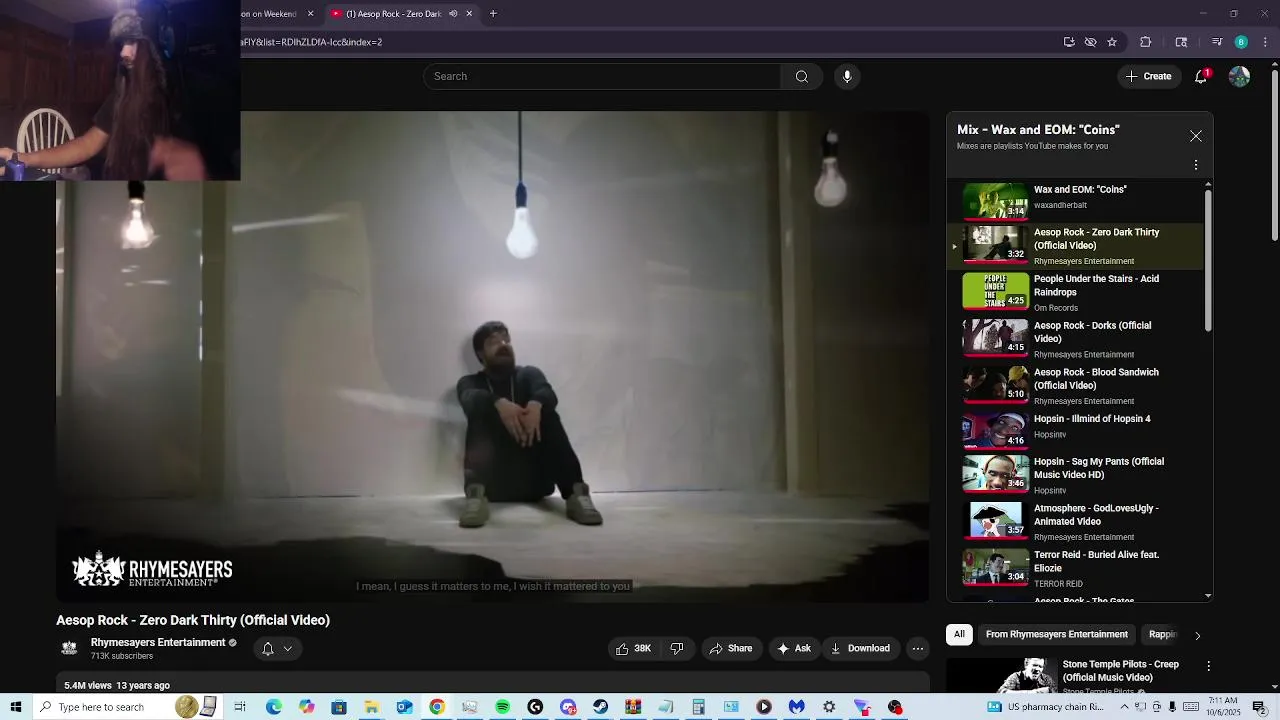This screenshot has height=720, width=1280.
Task: Toggle the subscription notification bell
Action: [277, 649]
